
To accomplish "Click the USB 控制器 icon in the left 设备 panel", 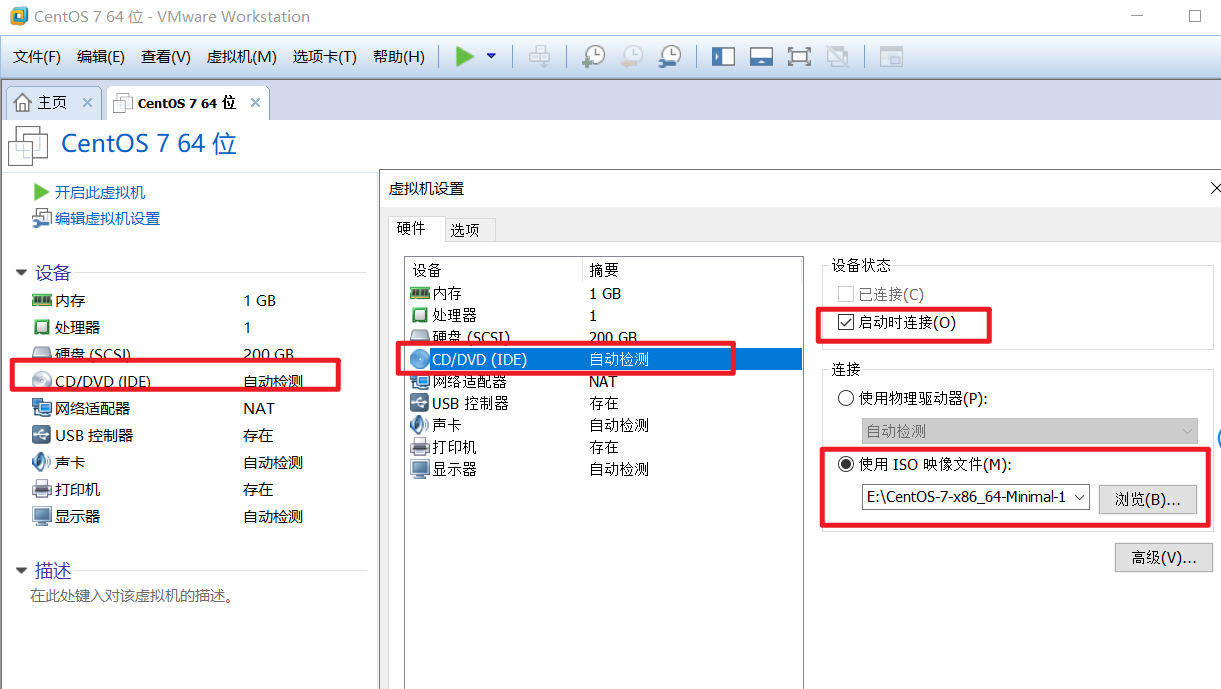I will (41, 435).
